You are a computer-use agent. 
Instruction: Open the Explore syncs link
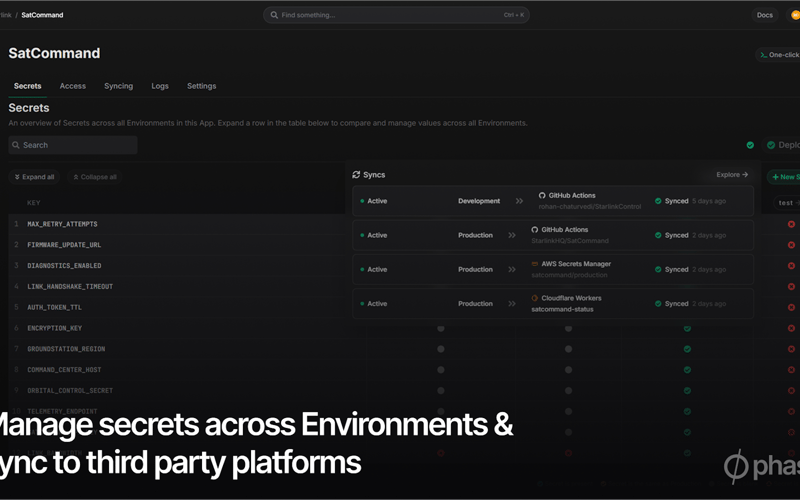coord(732,174)
